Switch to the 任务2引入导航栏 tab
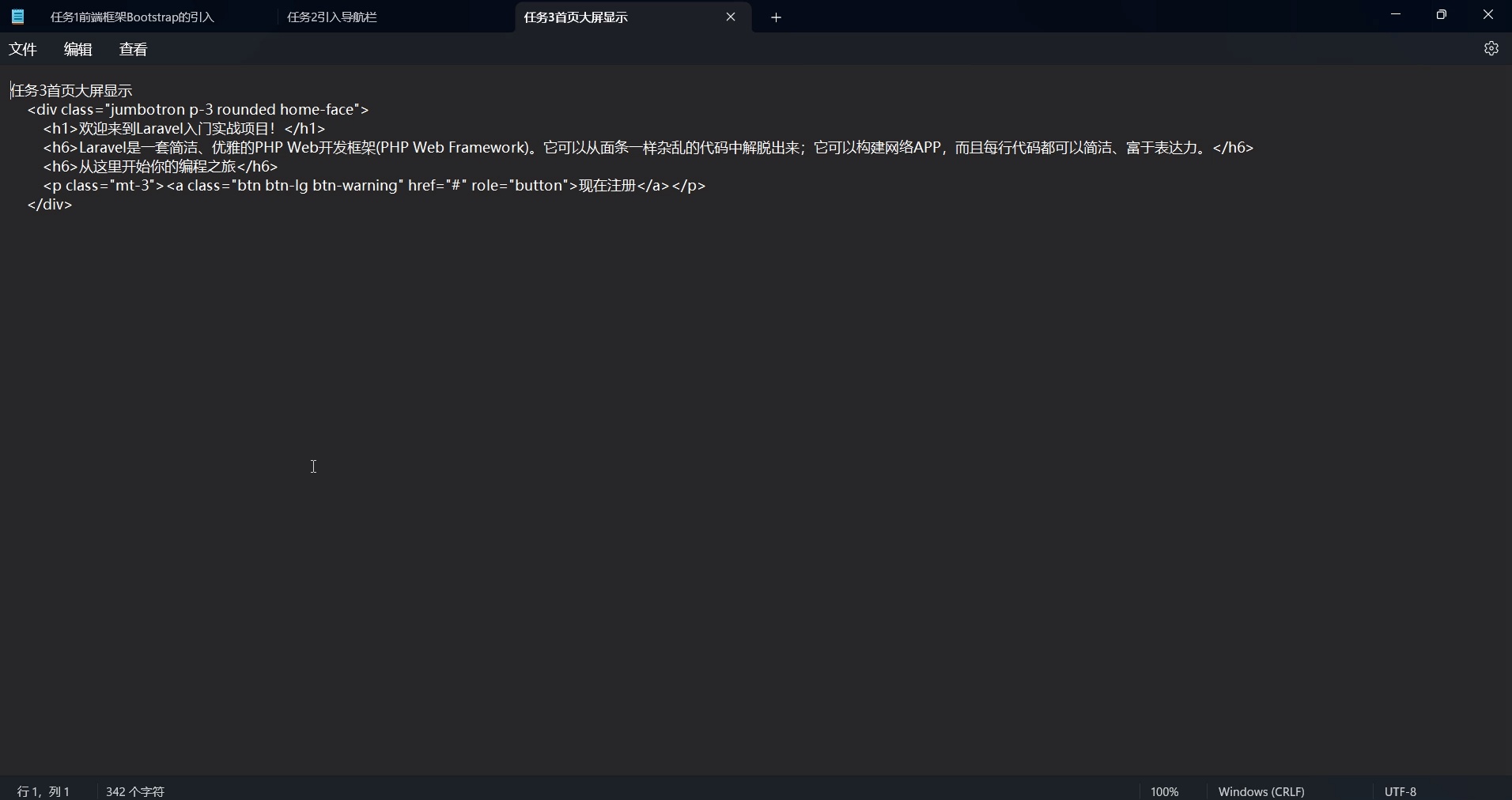1512x800 pixels. tap(332, 17)
